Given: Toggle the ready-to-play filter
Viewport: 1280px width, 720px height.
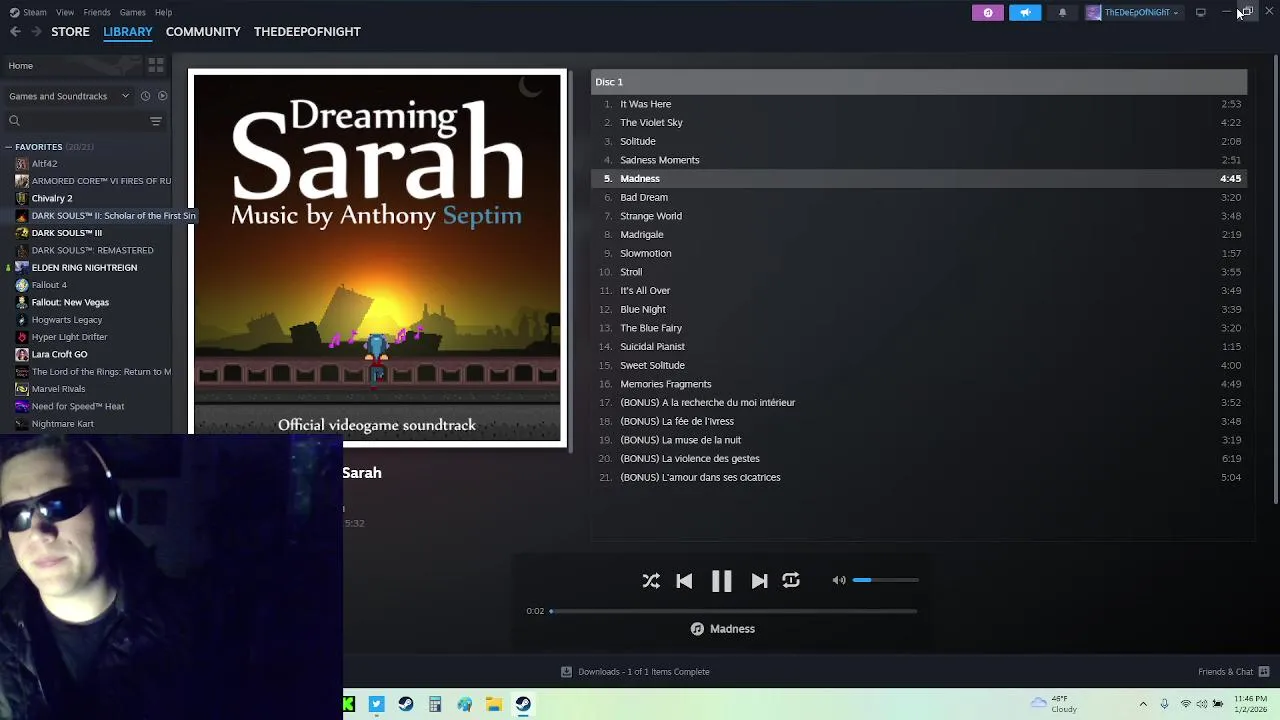Looking at the screenshot, I should click(x=163, y=96).
